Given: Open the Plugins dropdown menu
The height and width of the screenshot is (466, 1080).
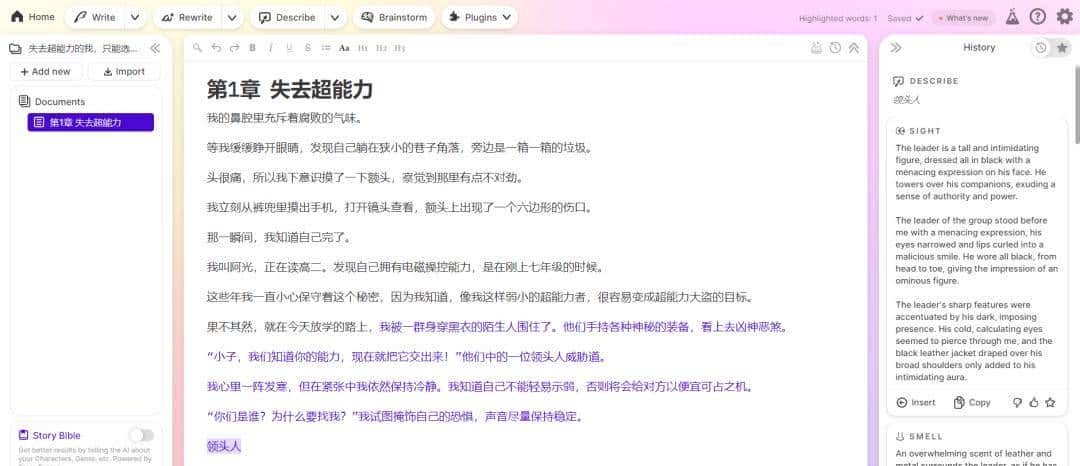Looking at the screenshot, I should click(479, 18).
